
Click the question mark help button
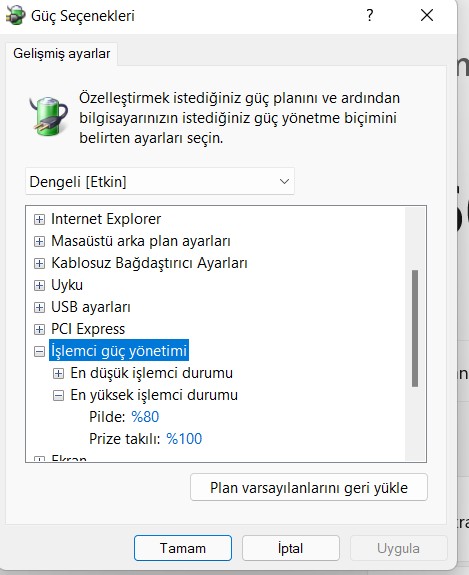[x=370, y=15]
